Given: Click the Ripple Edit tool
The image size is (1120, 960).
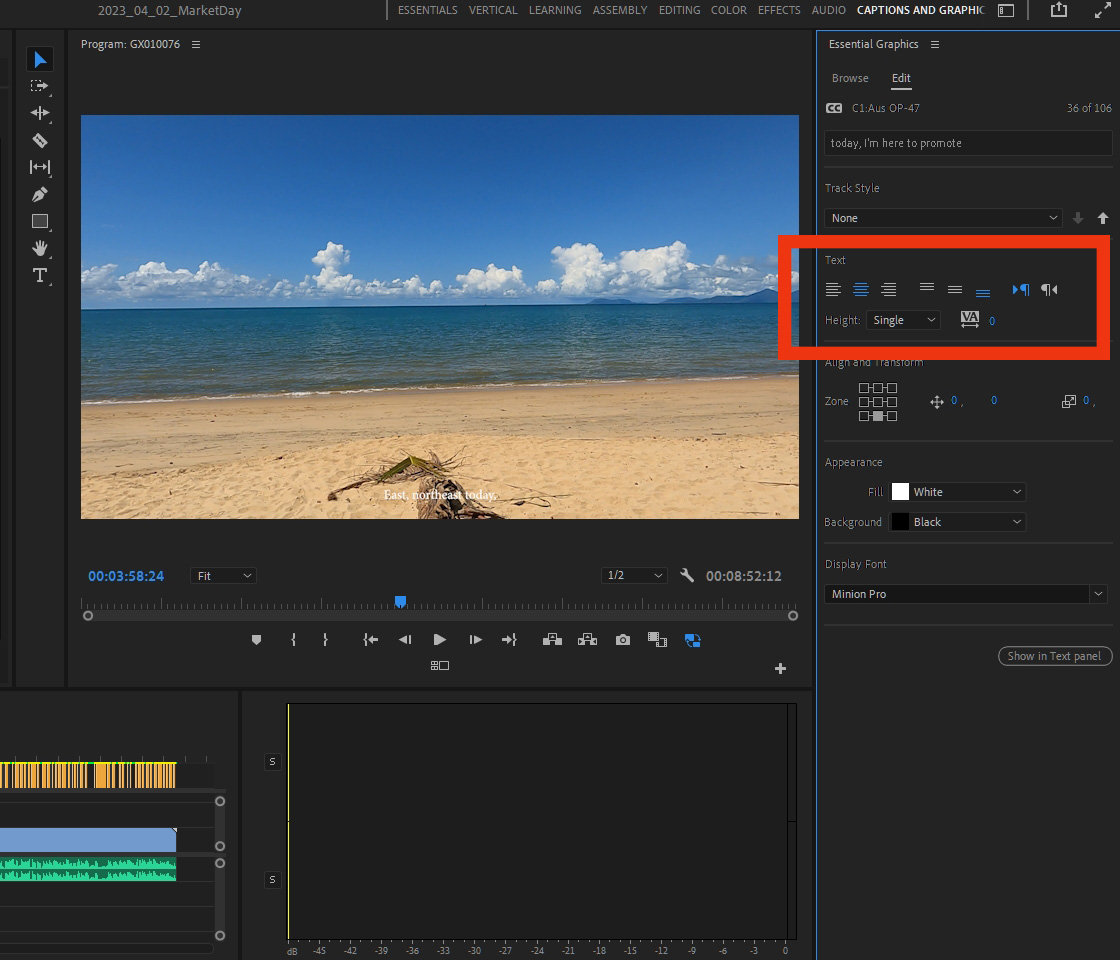Looking at the screenshot, I should click(40, 114).
